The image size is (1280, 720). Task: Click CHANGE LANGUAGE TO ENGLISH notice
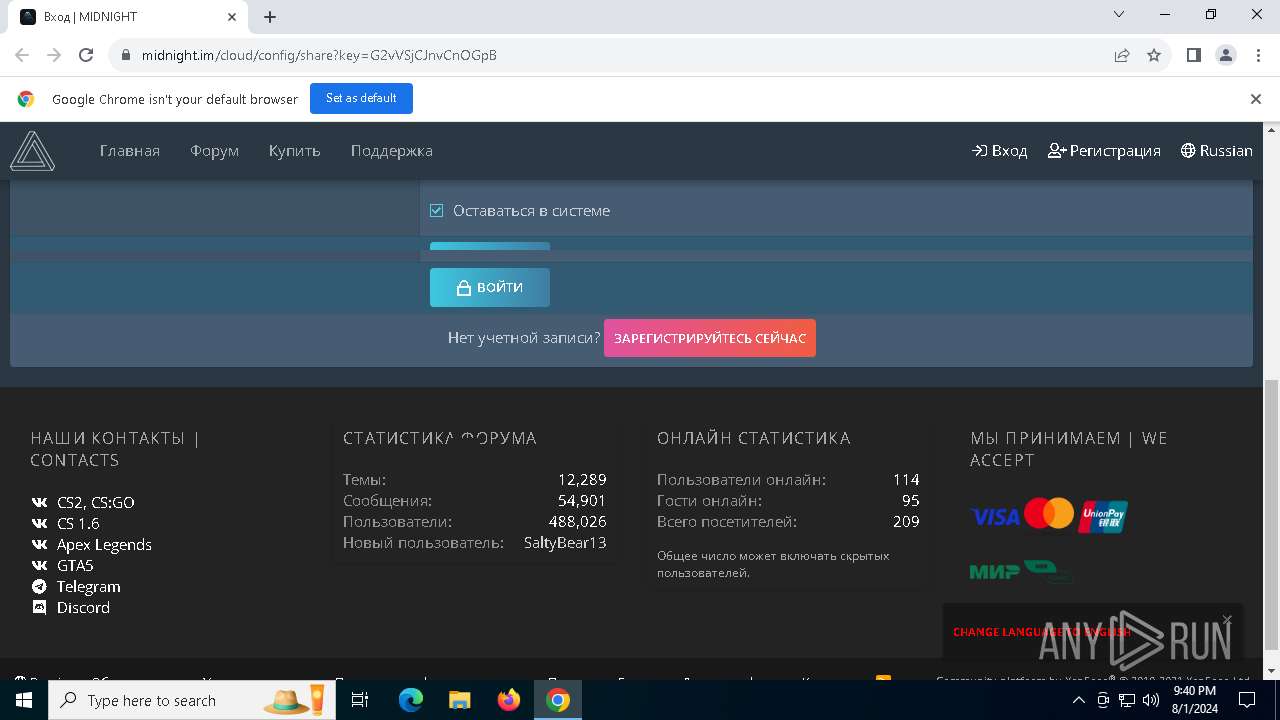tap(1041, 632)
